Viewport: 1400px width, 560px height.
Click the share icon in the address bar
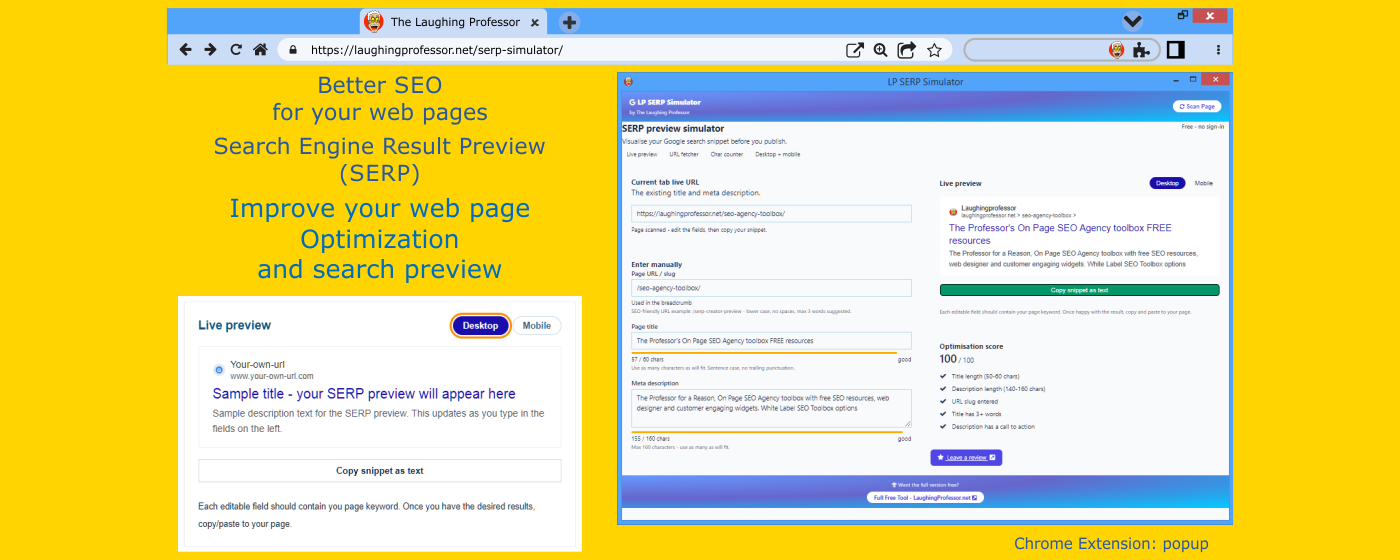(x=907, y=49)
